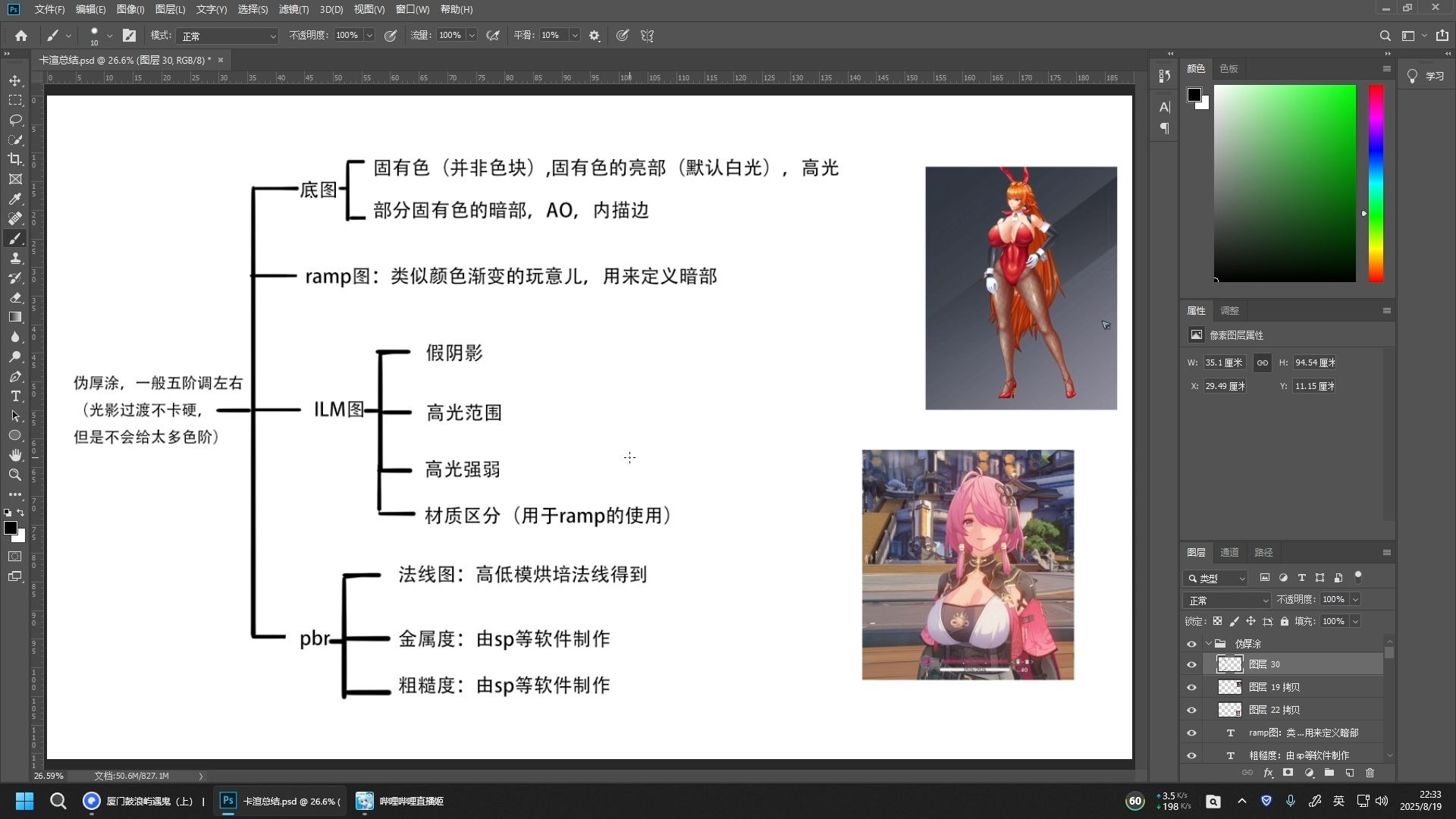Viewport: 1456px width, 819px height.
Task: Click the W width input field
Action: [1225, 362]
